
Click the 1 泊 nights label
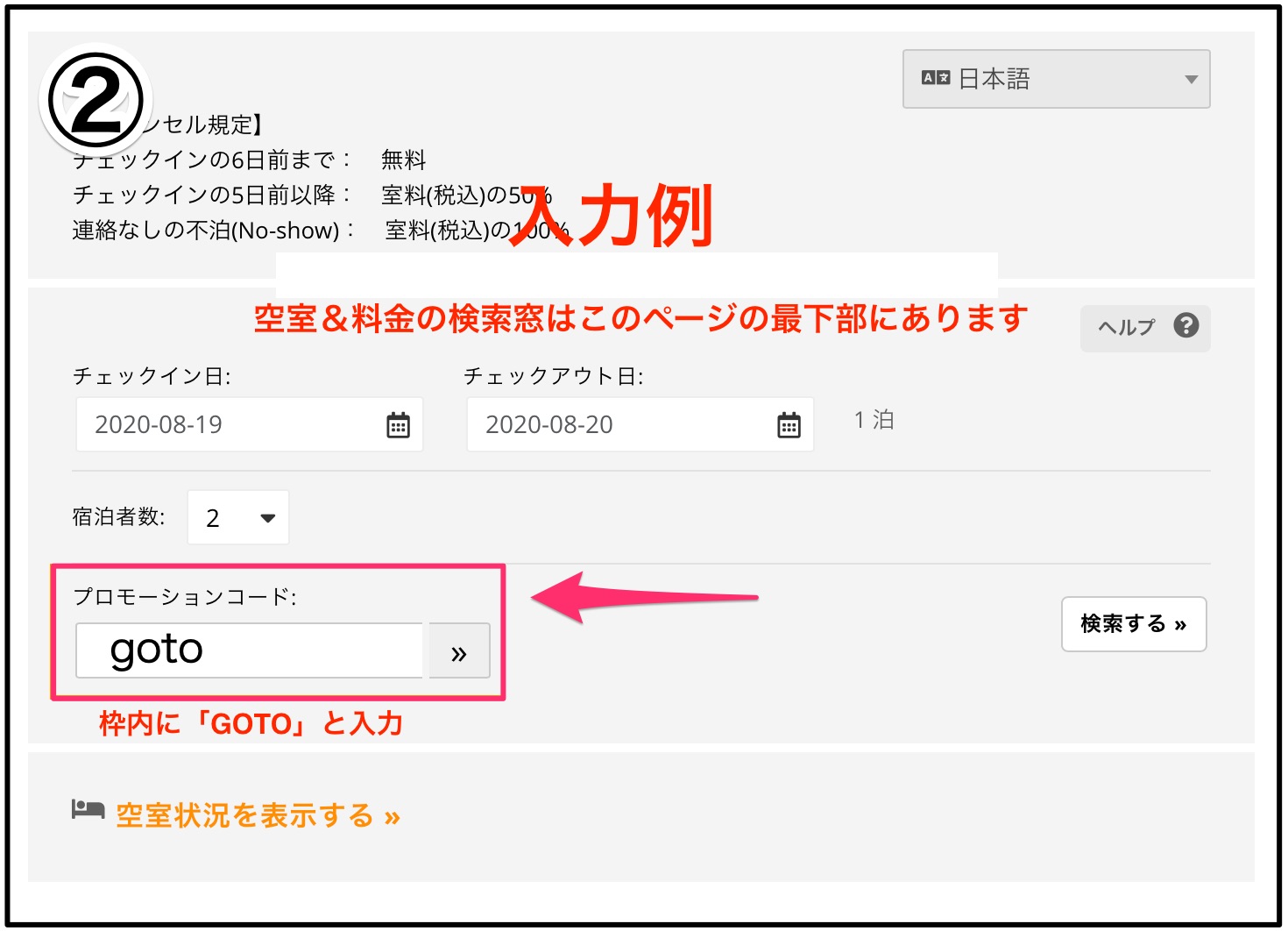point(874,420)
